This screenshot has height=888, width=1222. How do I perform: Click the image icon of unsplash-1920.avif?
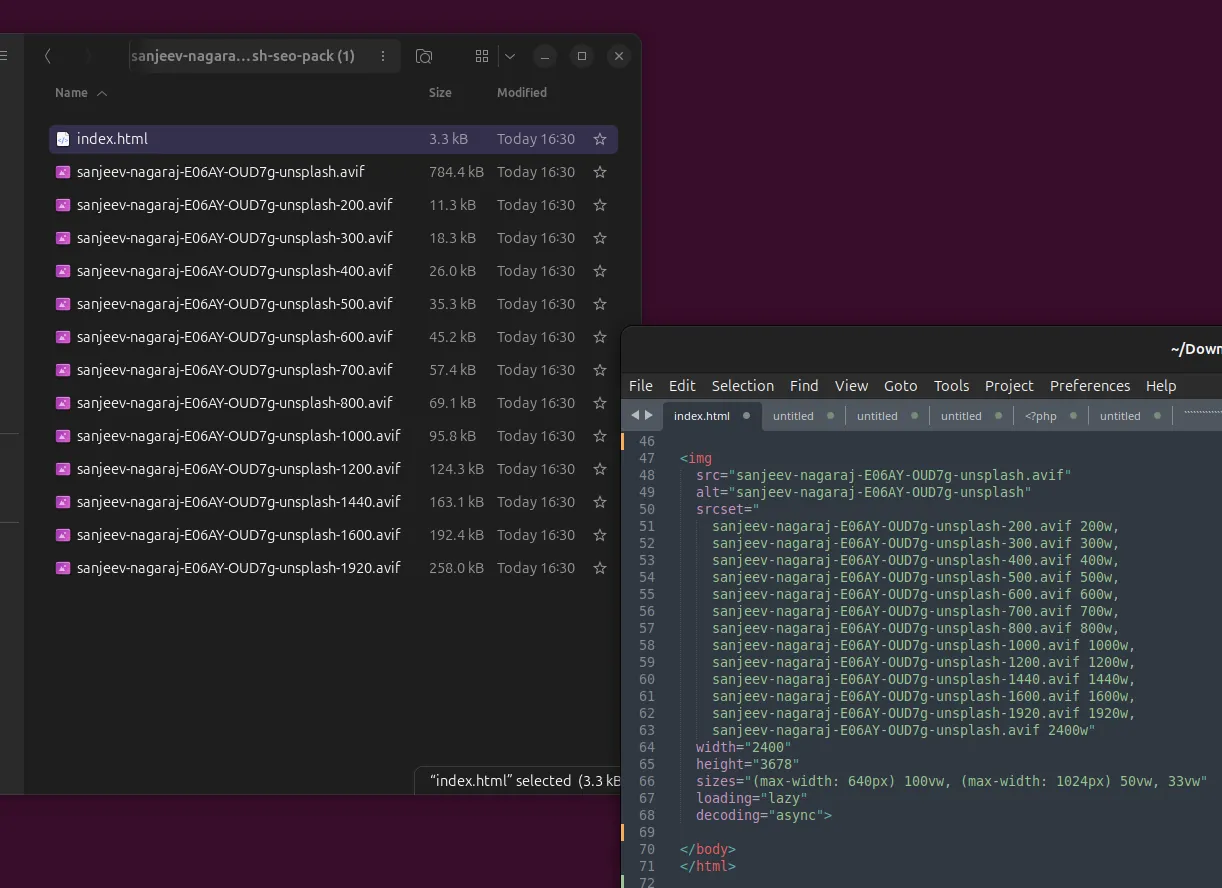[63, 568]
